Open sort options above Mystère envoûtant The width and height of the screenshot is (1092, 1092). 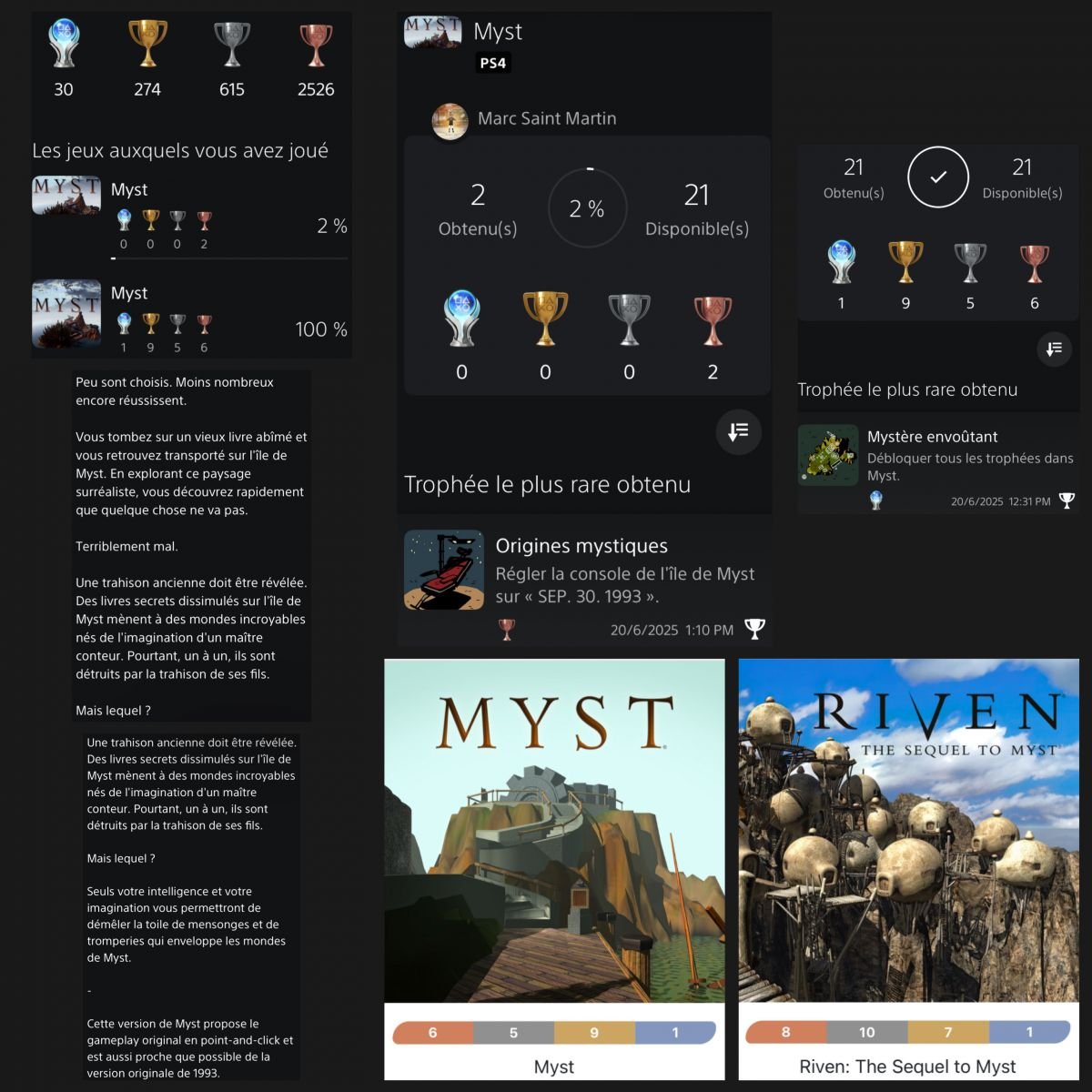[x=1054, y=349]
